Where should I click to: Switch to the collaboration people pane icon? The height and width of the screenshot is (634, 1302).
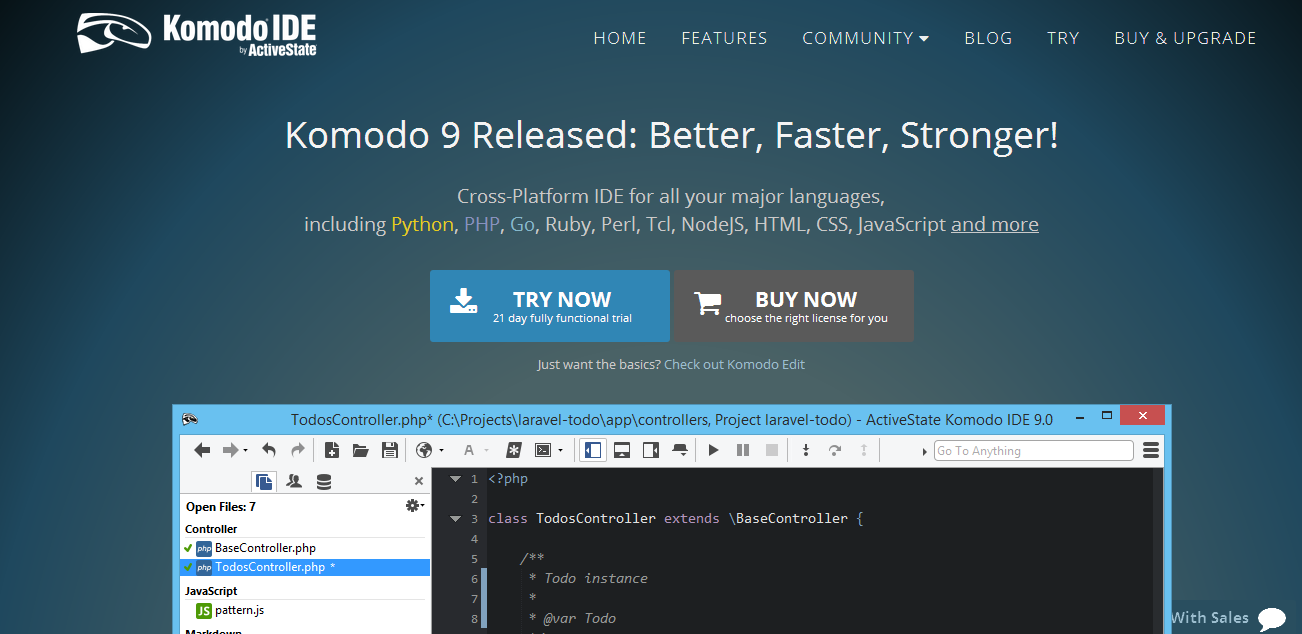(294, 482)
